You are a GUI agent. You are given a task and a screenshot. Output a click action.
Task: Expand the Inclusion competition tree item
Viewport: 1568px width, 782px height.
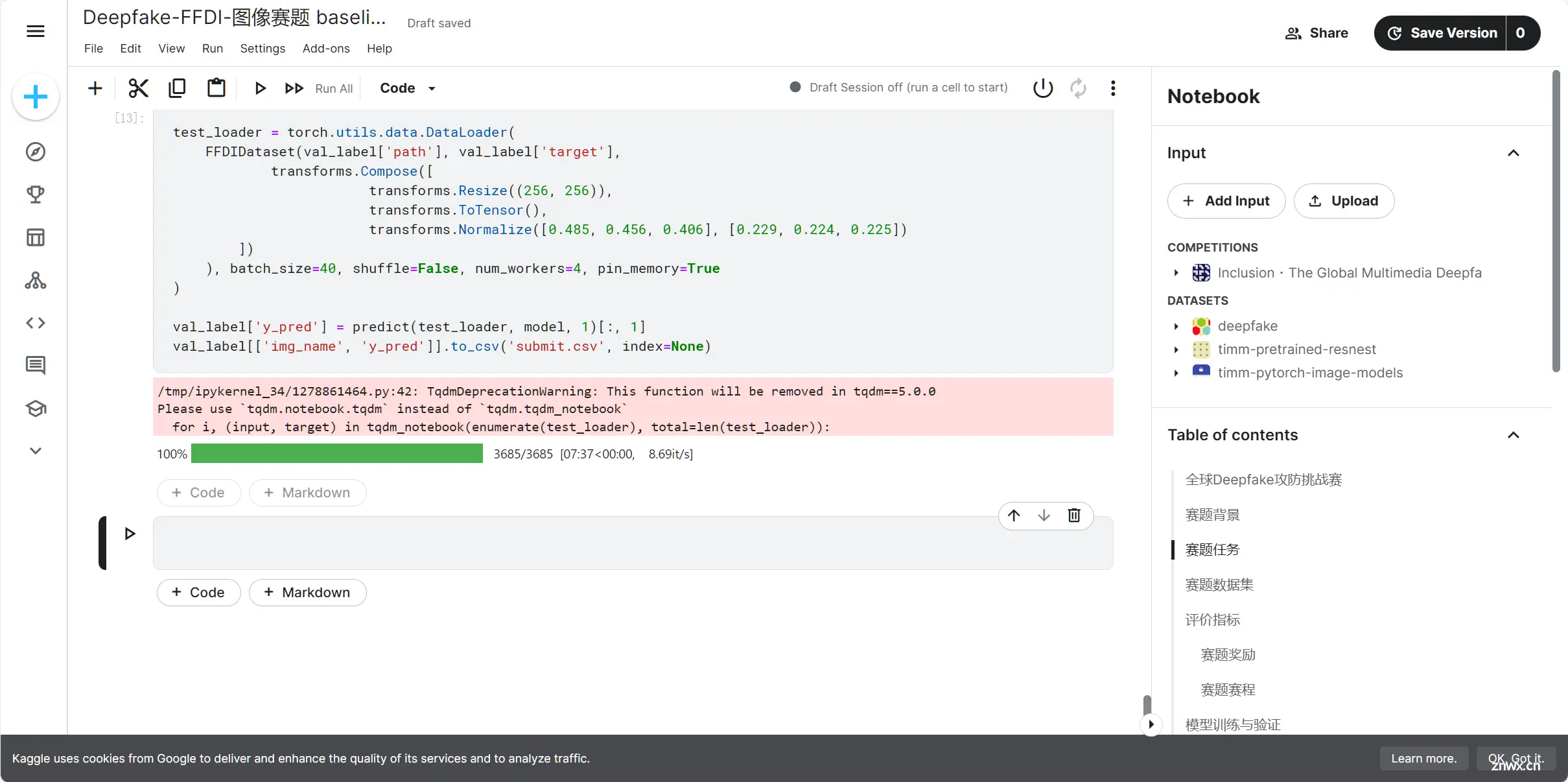pos(1176,273)
